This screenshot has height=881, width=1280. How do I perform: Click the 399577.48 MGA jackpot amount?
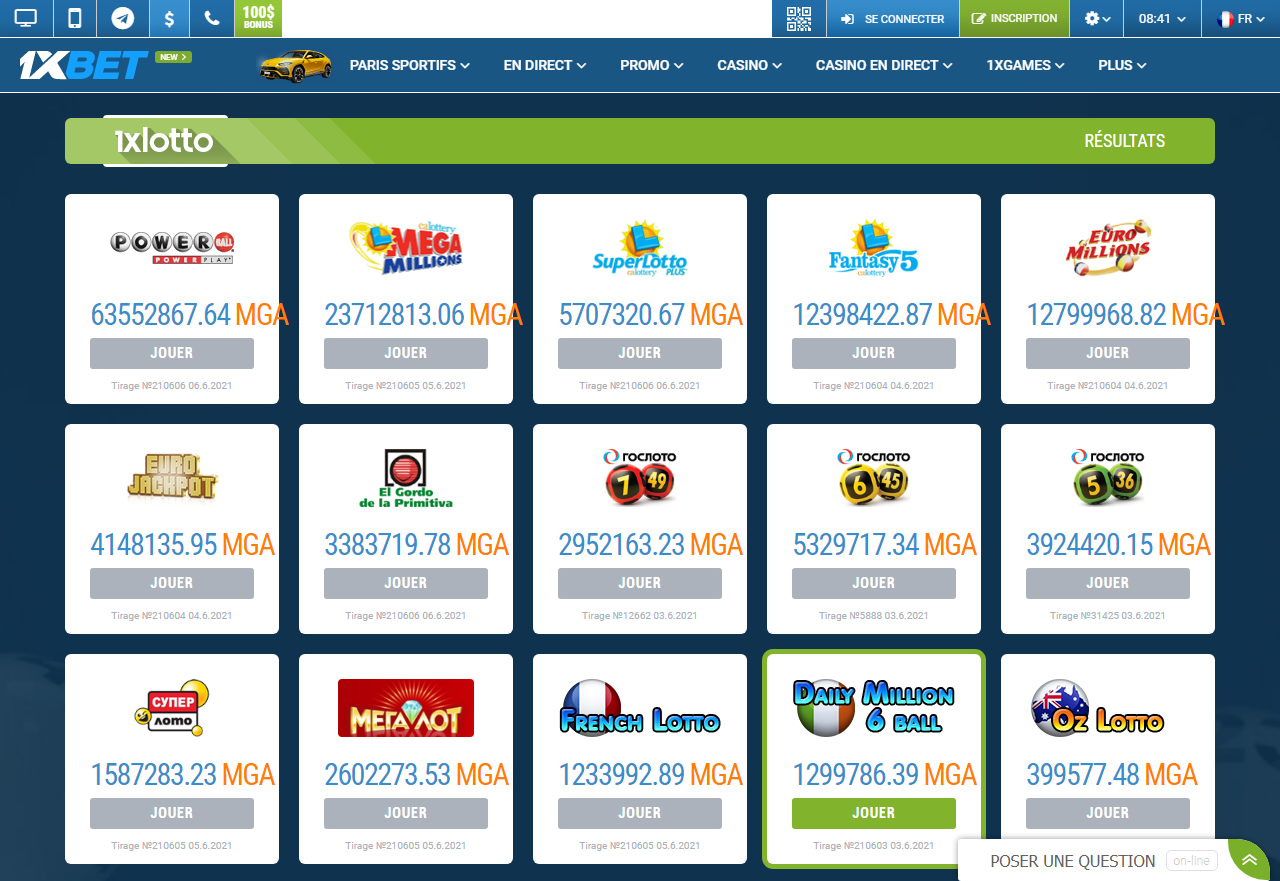click(1111, 775)
